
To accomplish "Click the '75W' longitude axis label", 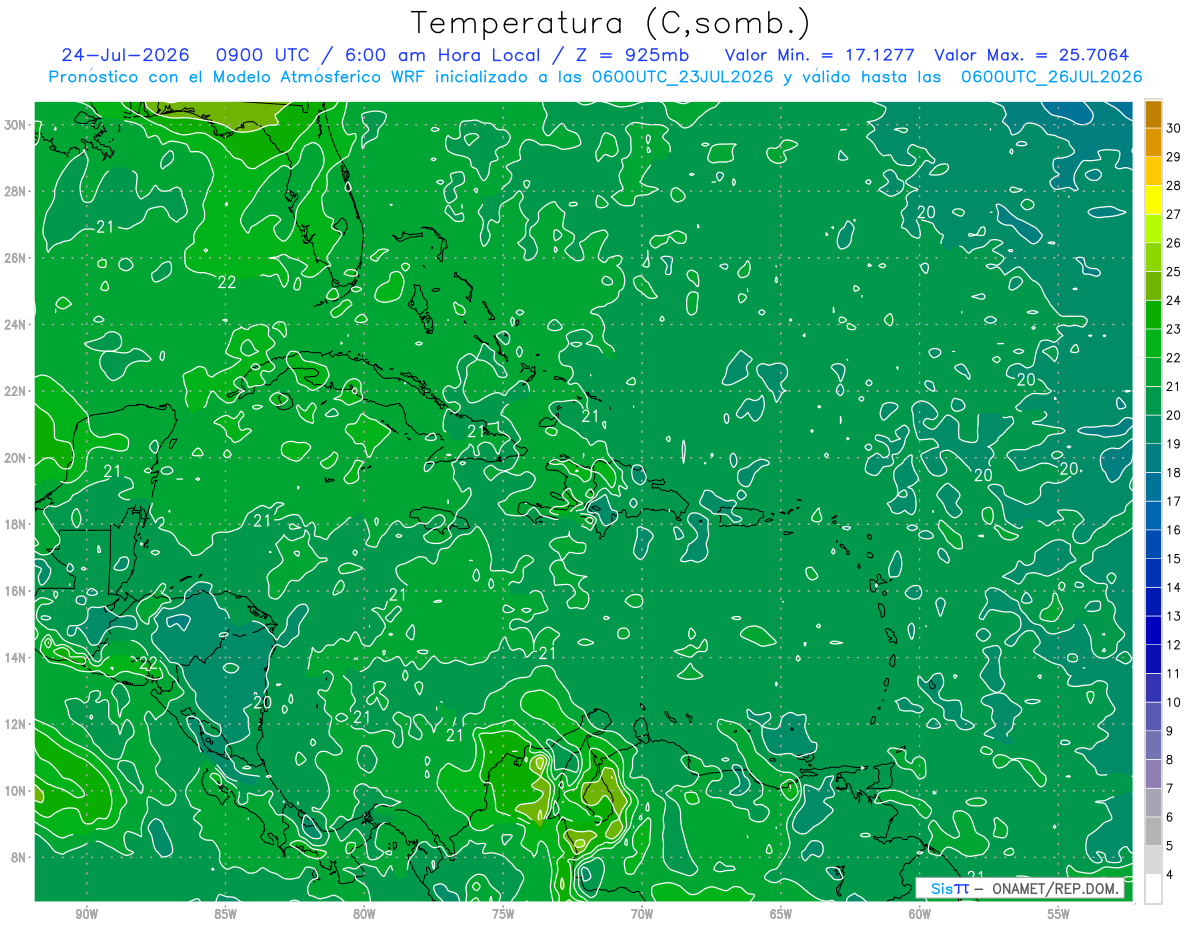I will coord(503,915).
